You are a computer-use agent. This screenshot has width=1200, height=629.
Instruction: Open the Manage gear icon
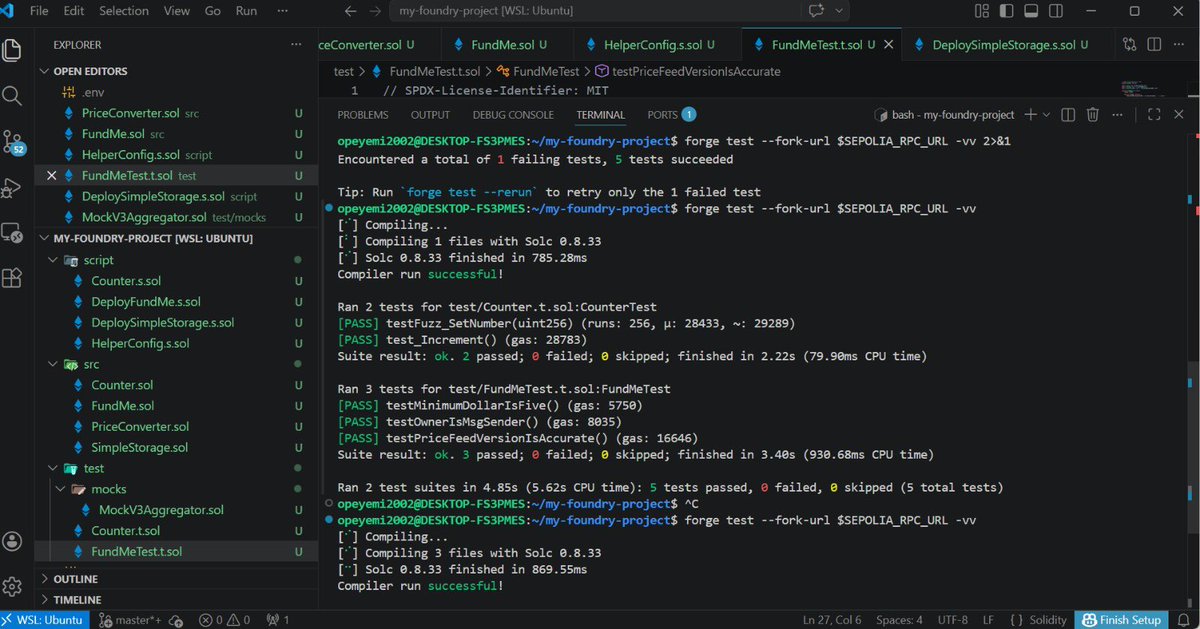point(12,586)
